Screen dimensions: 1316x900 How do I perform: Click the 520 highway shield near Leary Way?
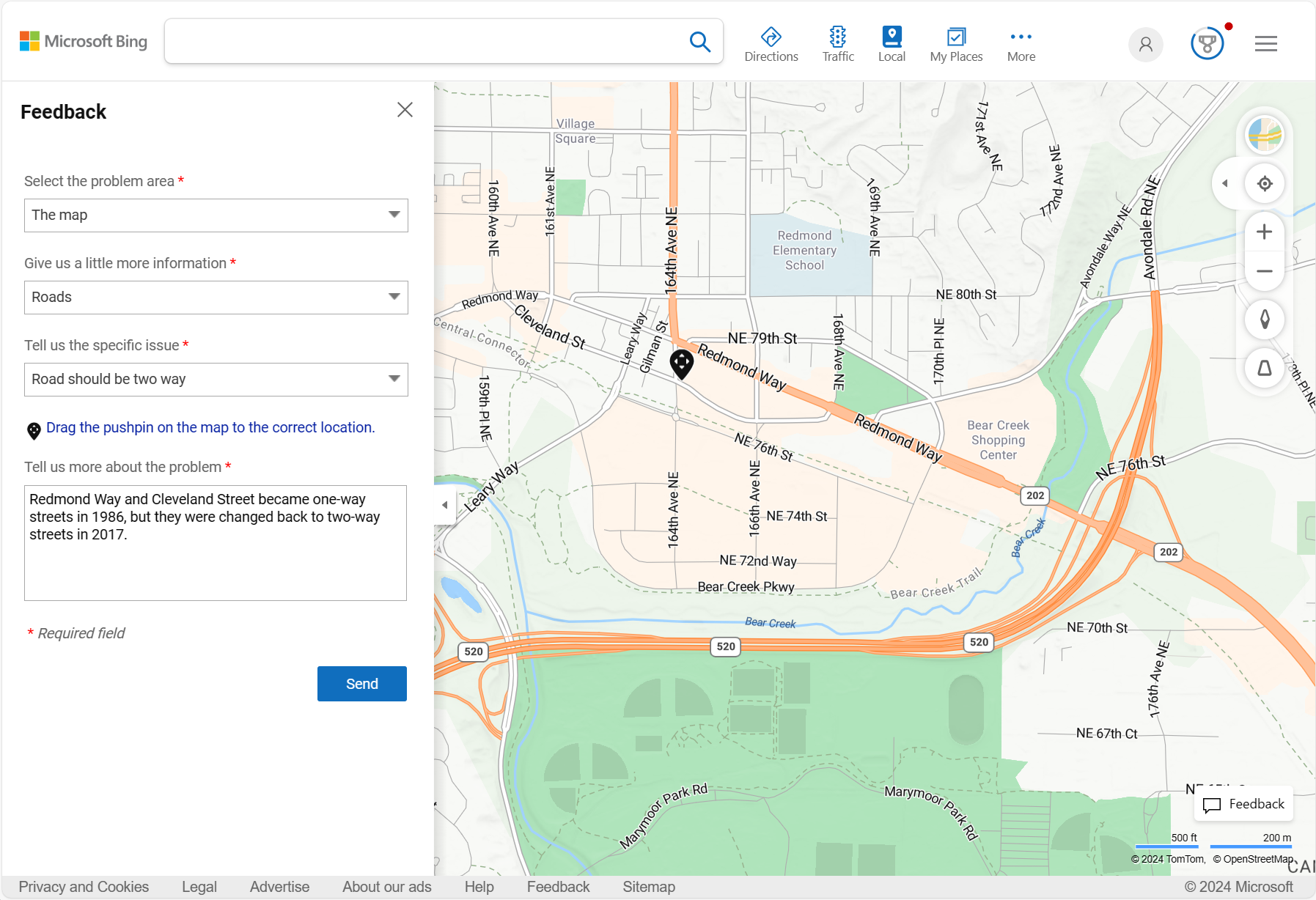coord(474,652)
